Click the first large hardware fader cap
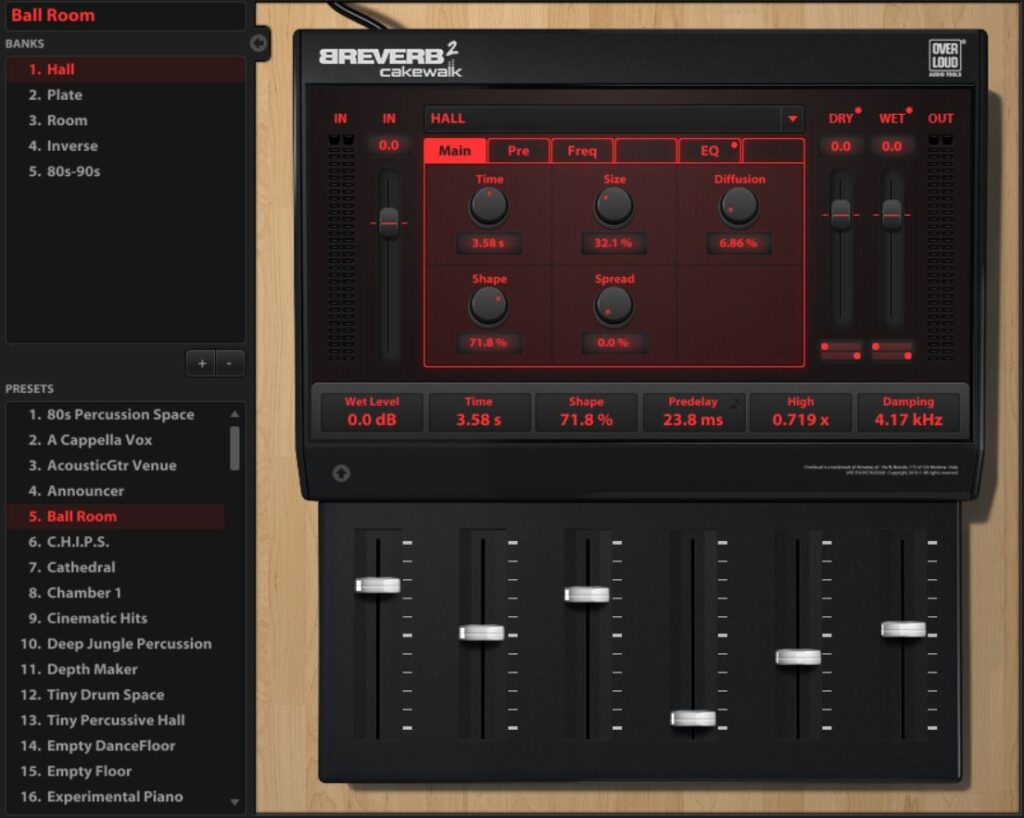The image size is (1024, 818). 377,585
